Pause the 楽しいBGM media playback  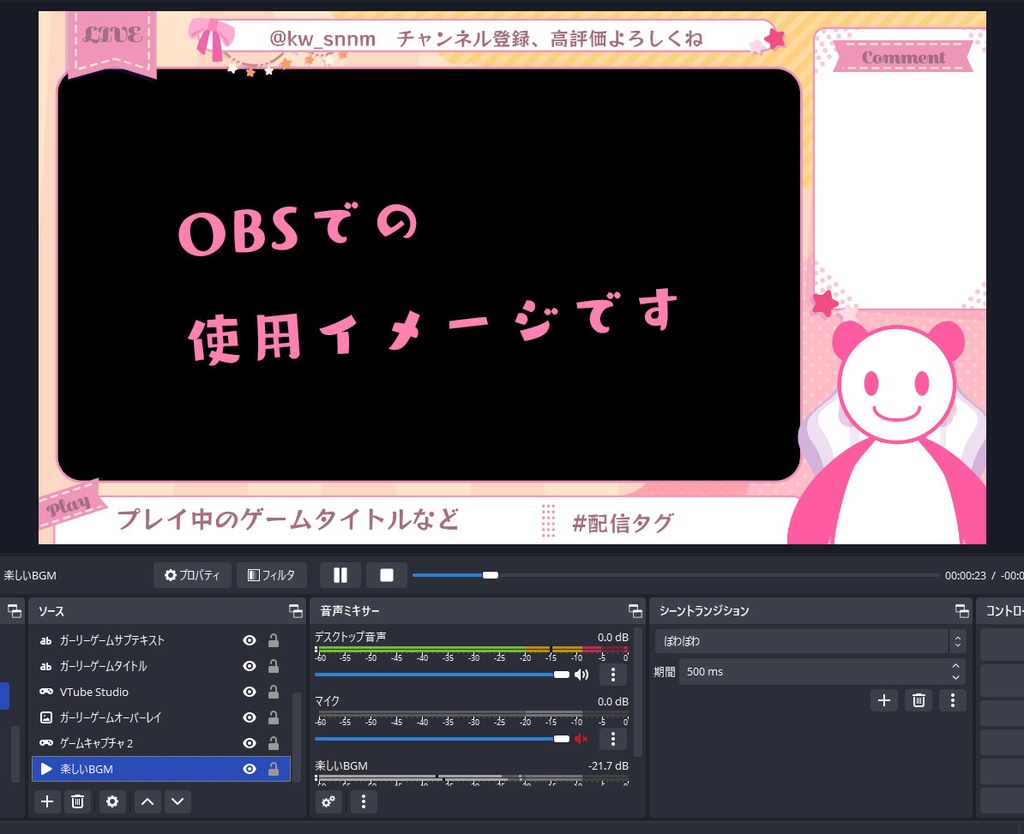click(340, 574)
